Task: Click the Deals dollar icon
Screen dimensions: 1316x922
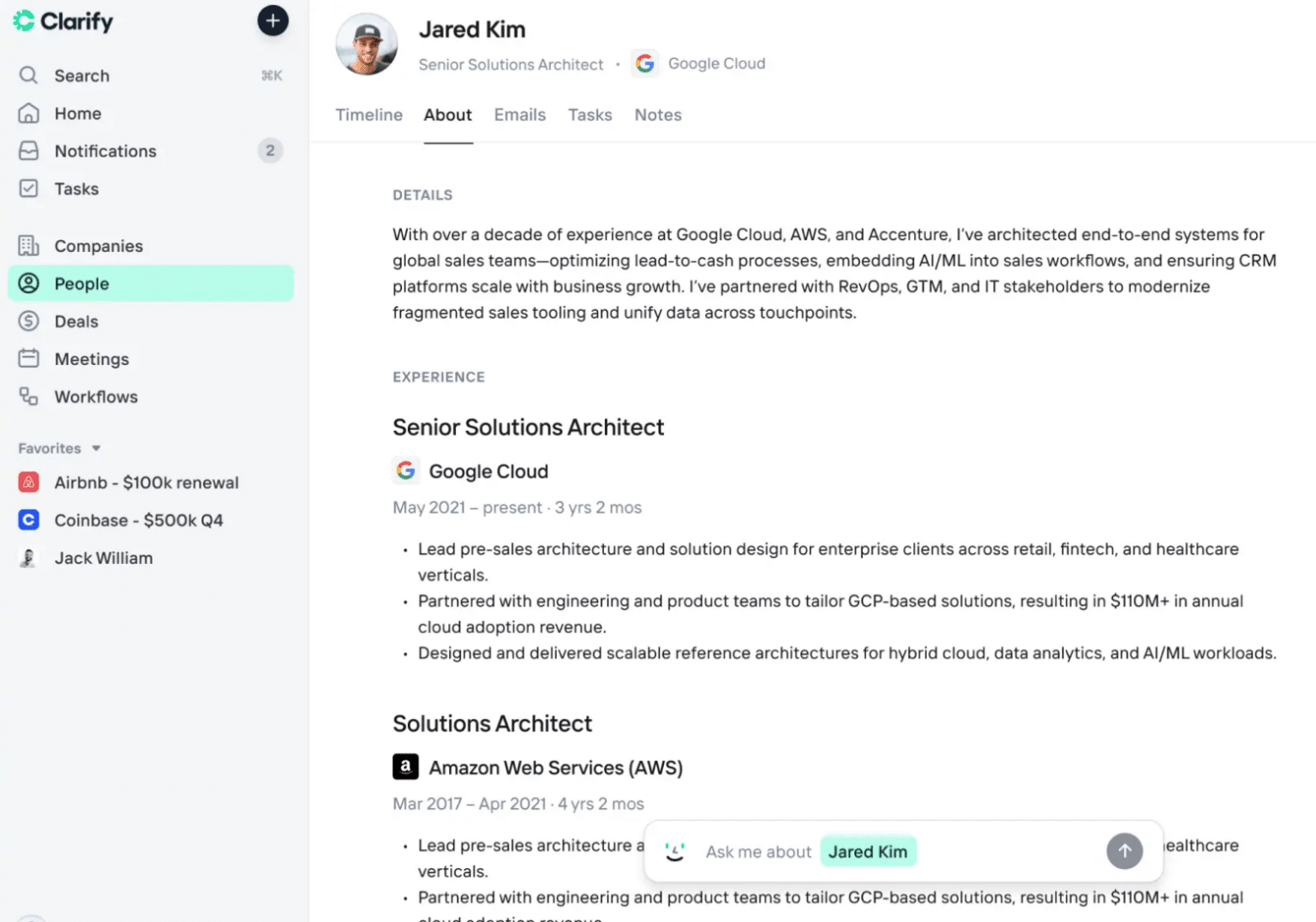Action: [x=28, y=320]
